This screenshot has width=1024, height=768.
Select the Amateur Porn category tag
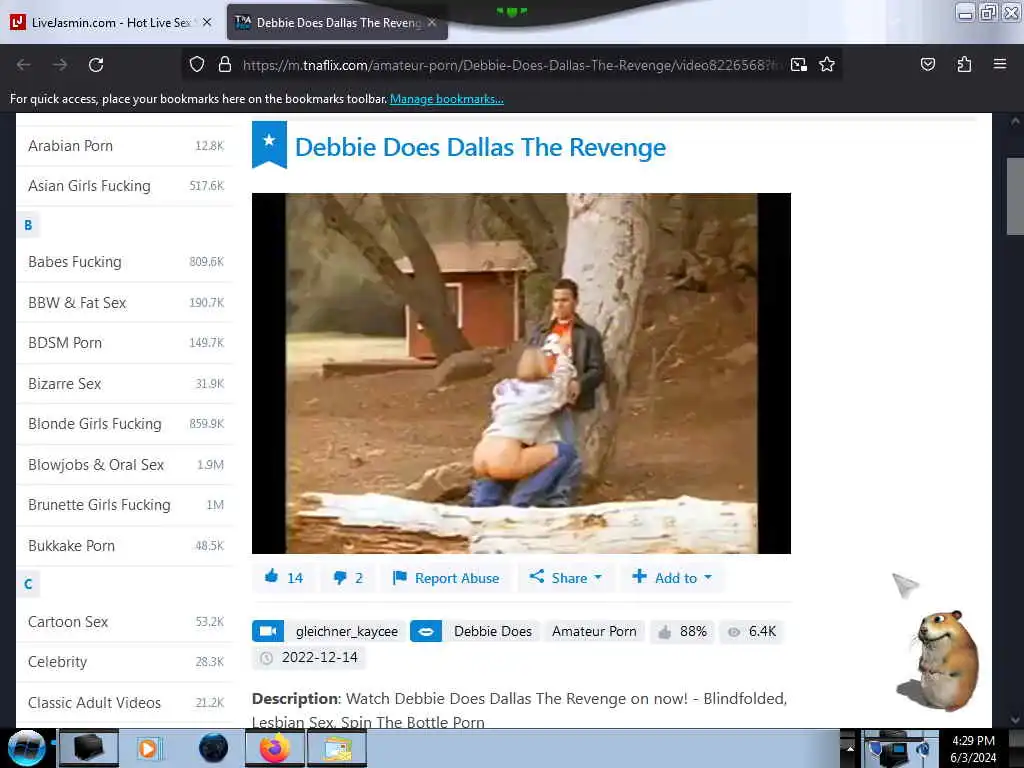(594, 632)
